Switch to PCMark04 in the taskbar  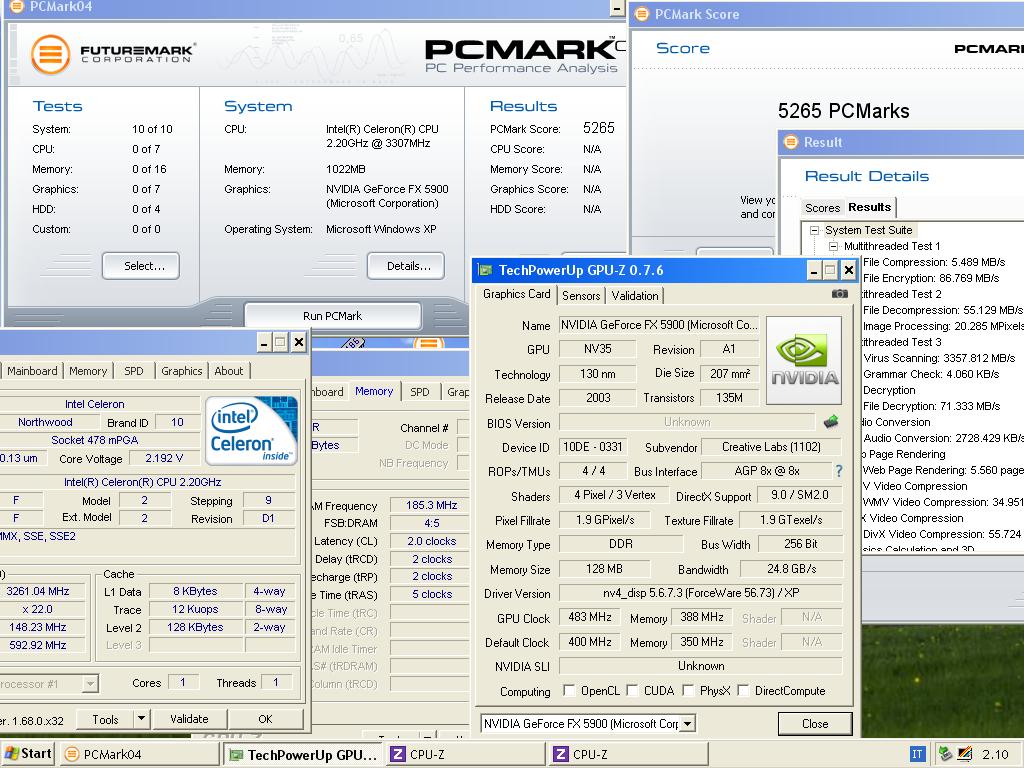[140, 754]
